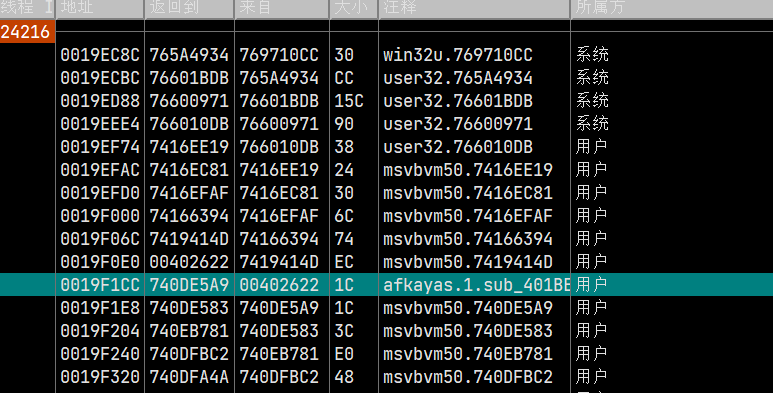Click from-address 769710CC cell

point(279,55)
